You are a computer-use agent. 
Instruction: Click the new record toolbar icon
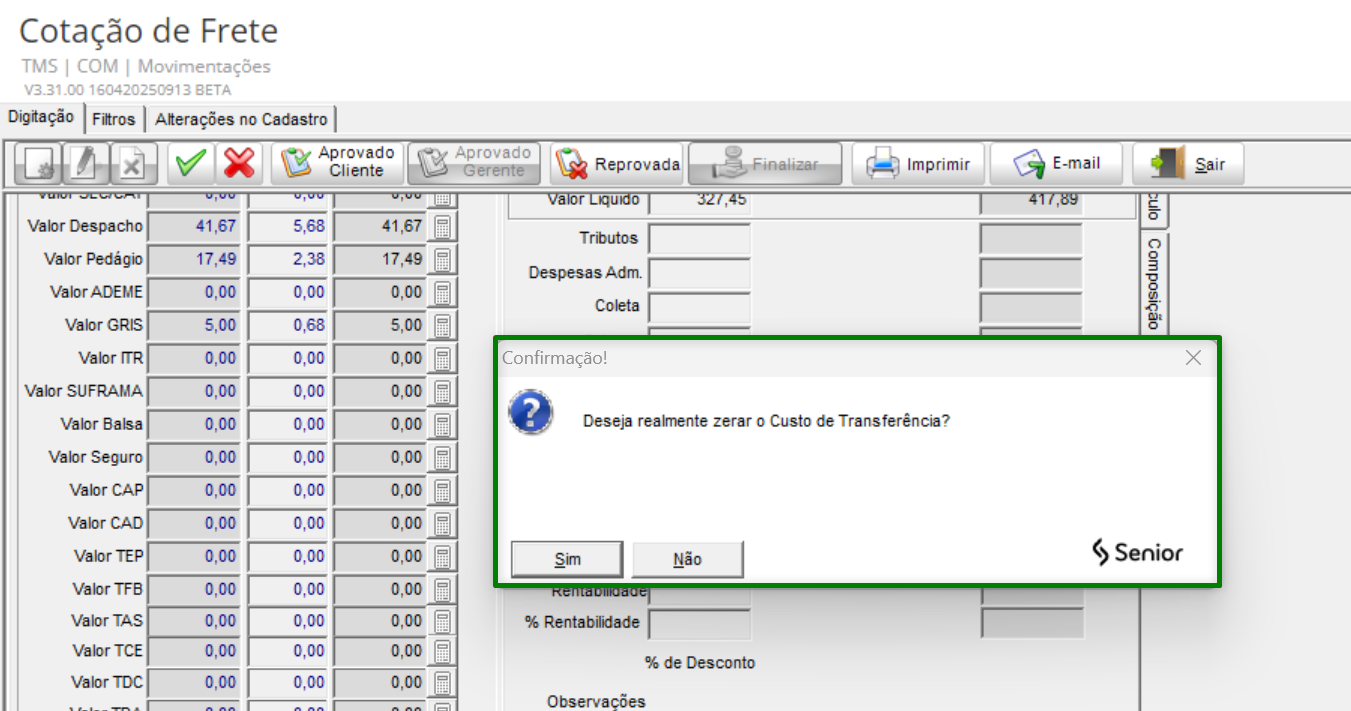[x=39, y=164]
